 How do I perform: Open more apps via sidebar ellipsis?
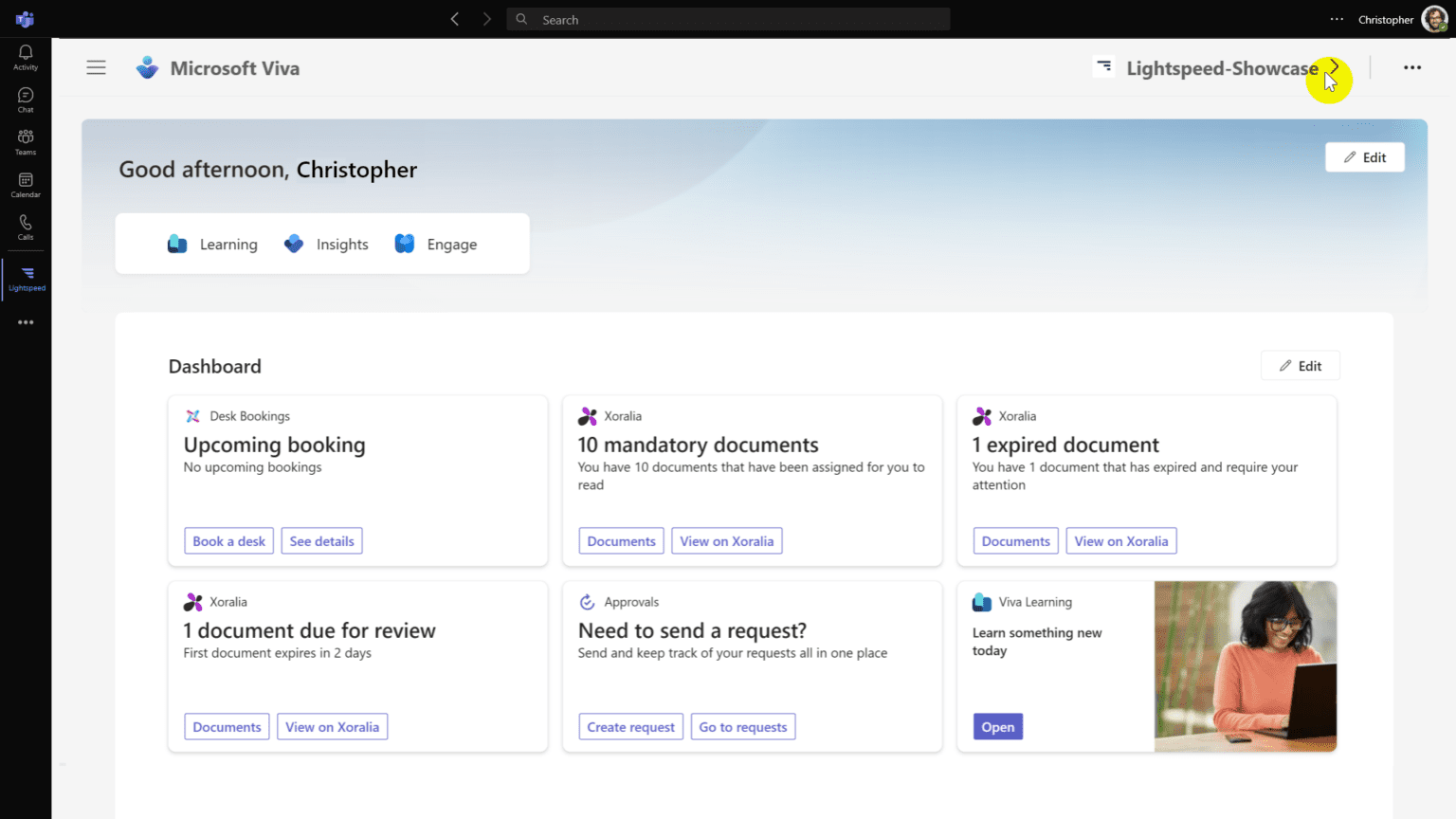click(x=25, y=321)
